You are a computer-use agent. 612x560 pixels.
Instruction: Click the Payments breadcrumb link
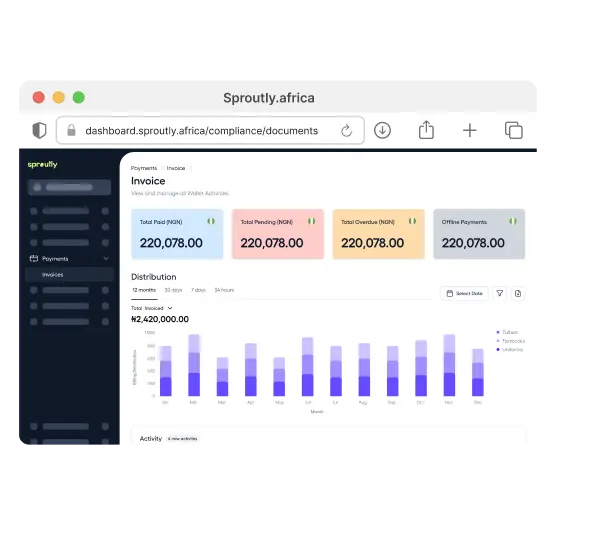coord(144,168)
